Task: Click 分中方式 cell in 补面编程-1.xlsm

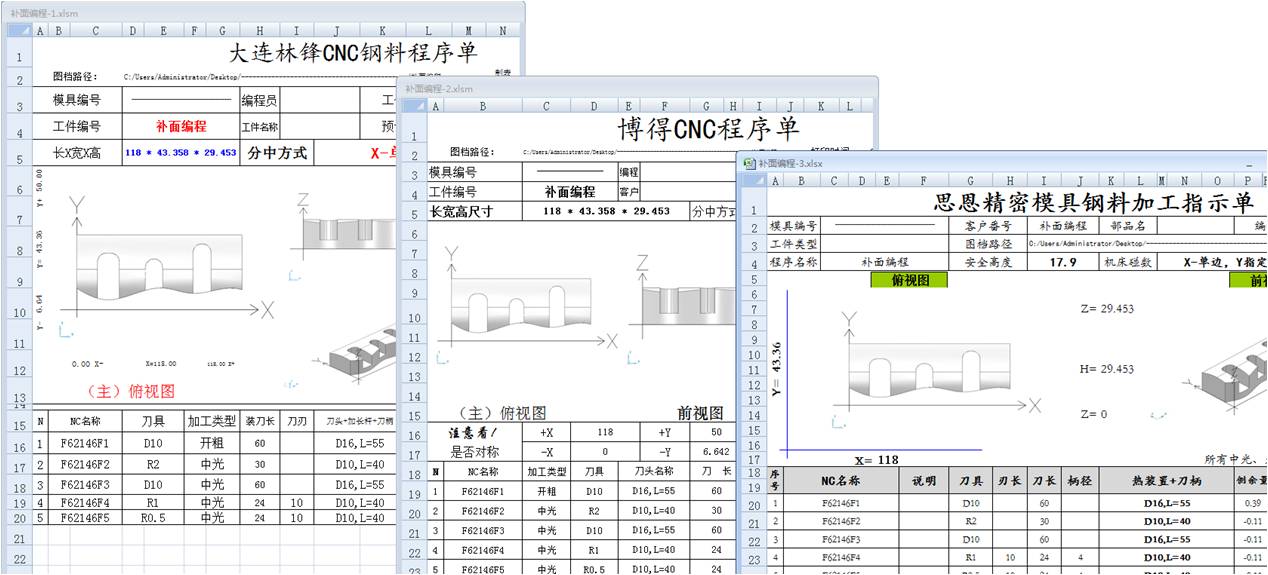Action: coord(277,153)
